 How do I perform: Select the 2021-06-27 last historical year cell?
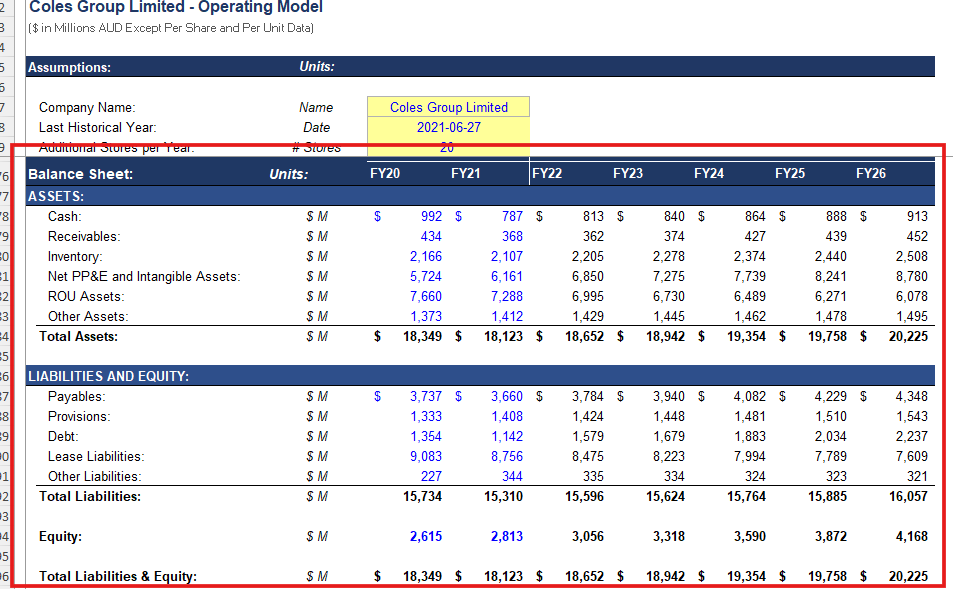click(x=449, y=128)
